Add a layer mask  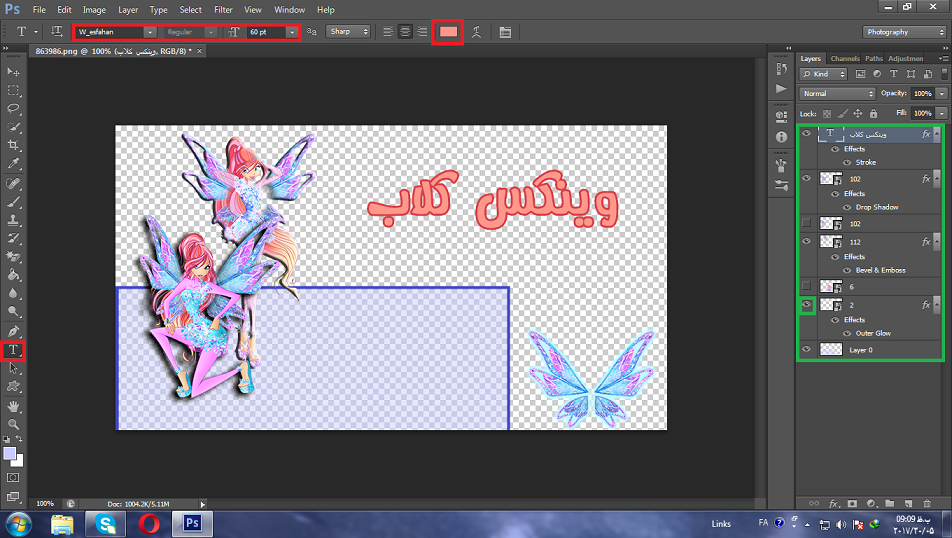(x=852, y=503)
